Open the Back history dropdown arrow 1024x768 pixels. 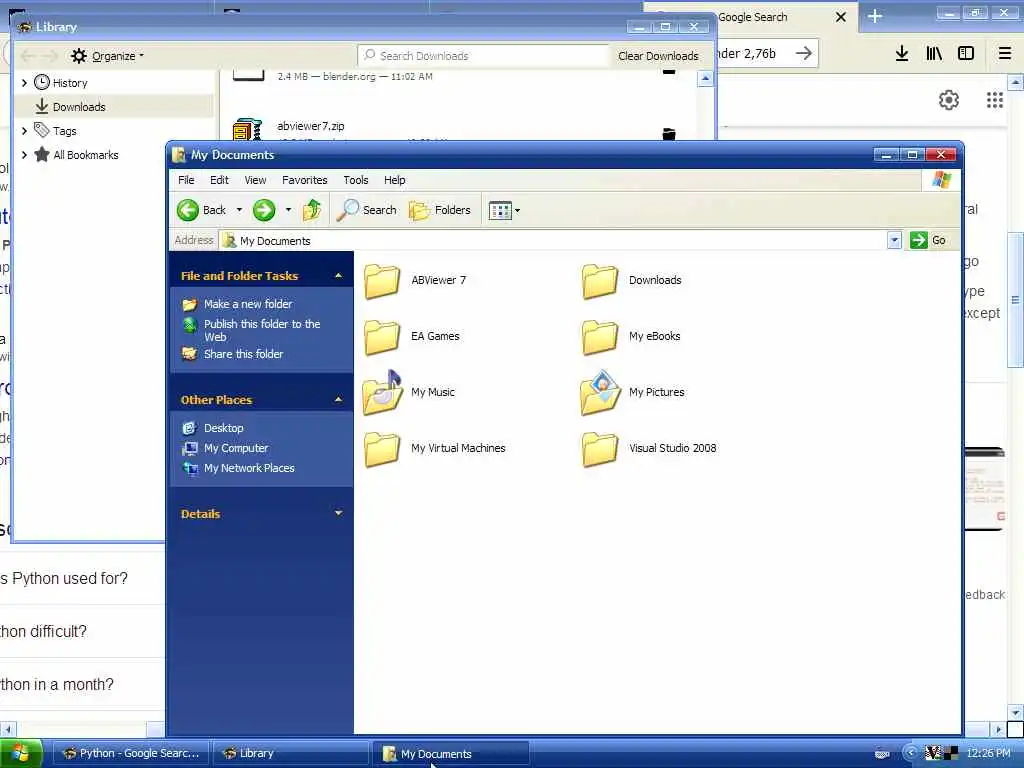(239, 210)
